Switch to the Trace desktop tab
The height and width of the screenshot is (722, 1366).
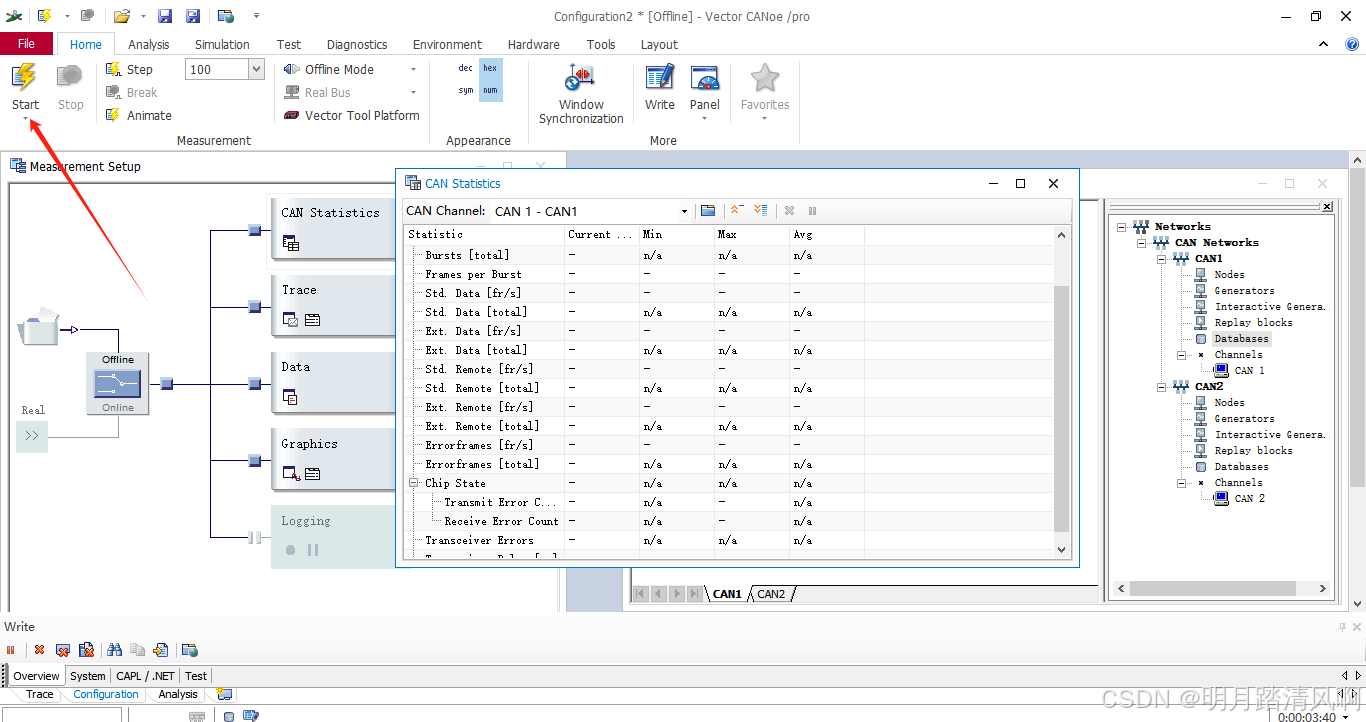[x=40, y=694]
